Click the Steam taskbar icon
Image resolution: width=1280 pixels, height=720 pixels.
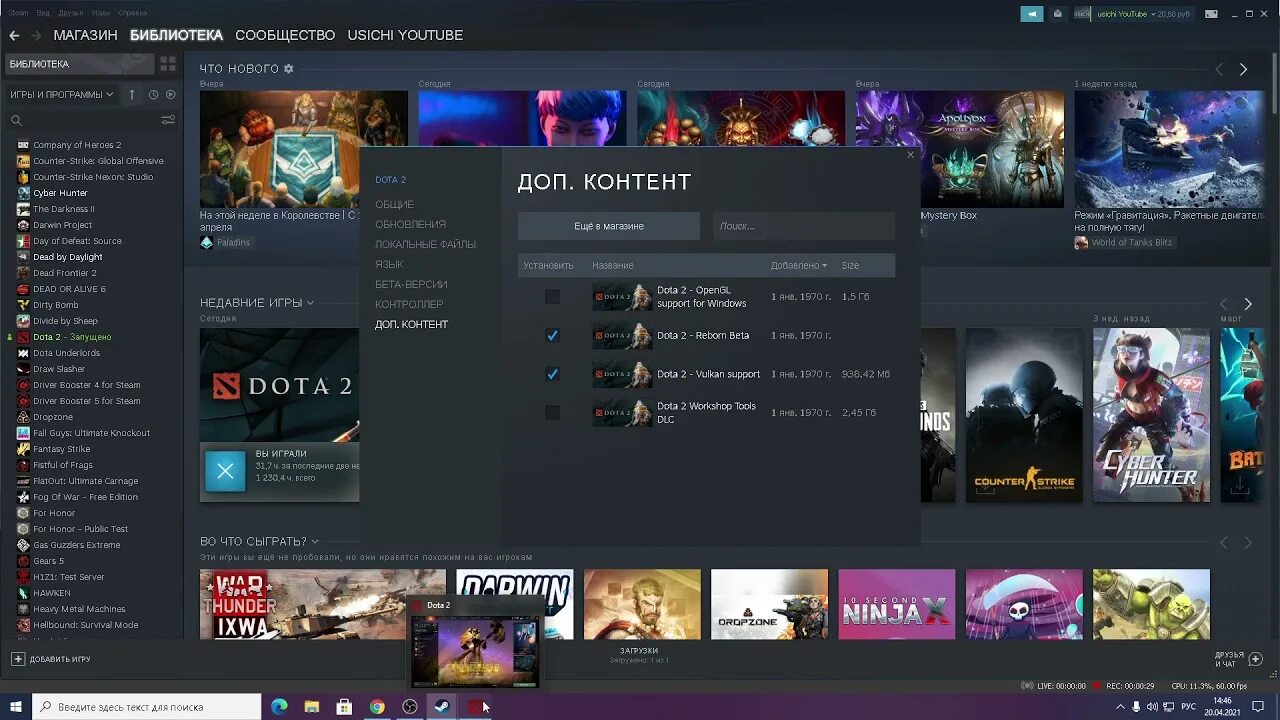[442, 707]
